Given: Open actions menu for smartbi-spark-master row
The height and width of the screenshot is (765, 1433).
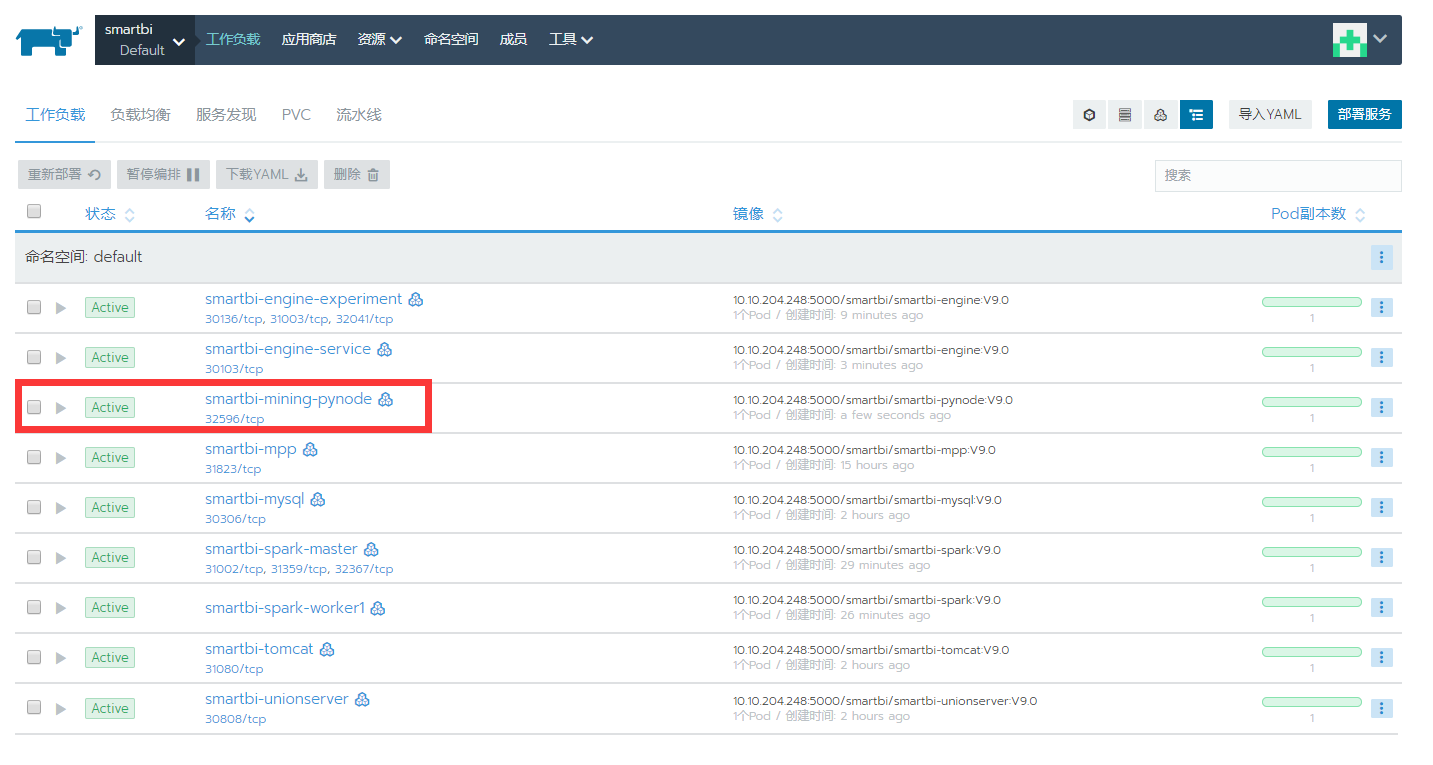Looking at the screenshot, I should [1381, 557].
